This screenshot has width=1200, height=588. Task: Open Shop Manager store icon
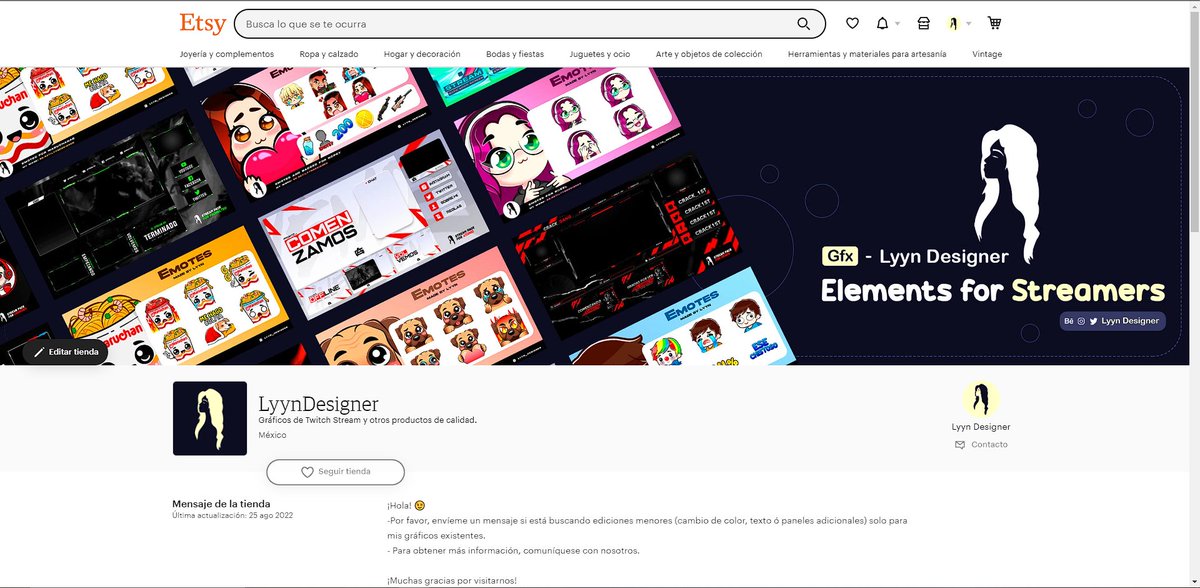[923, 23]
